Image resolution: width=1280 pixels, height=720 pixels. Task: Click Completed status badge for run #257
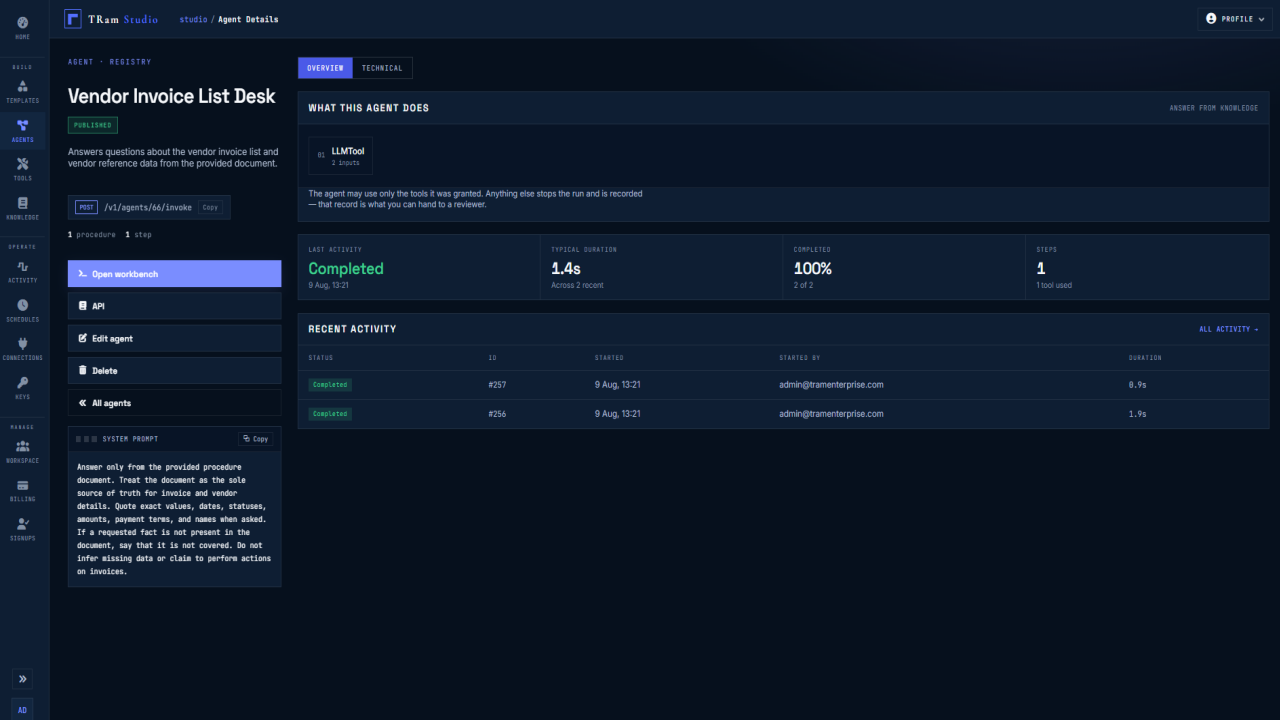coord(330,385)
